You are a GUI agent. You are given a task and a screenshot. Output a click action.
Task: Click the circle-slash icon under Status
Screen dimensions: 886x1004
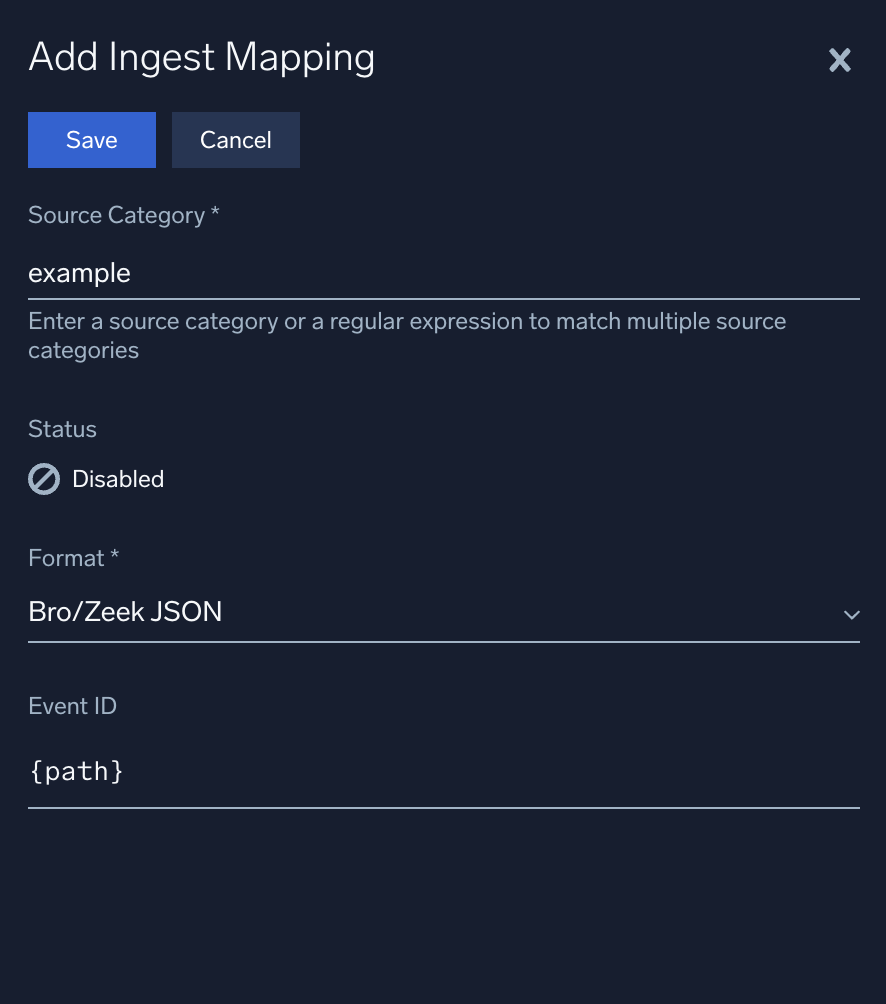[43, 479]
